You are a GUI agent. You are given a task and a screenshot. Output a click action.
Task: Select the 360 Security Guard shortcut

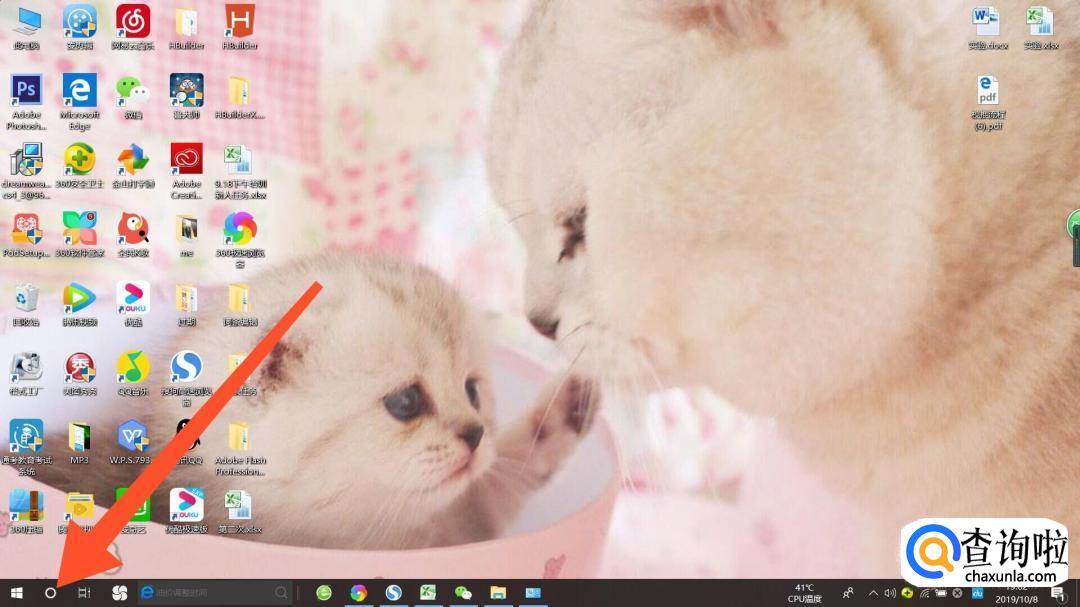(79, 166)
